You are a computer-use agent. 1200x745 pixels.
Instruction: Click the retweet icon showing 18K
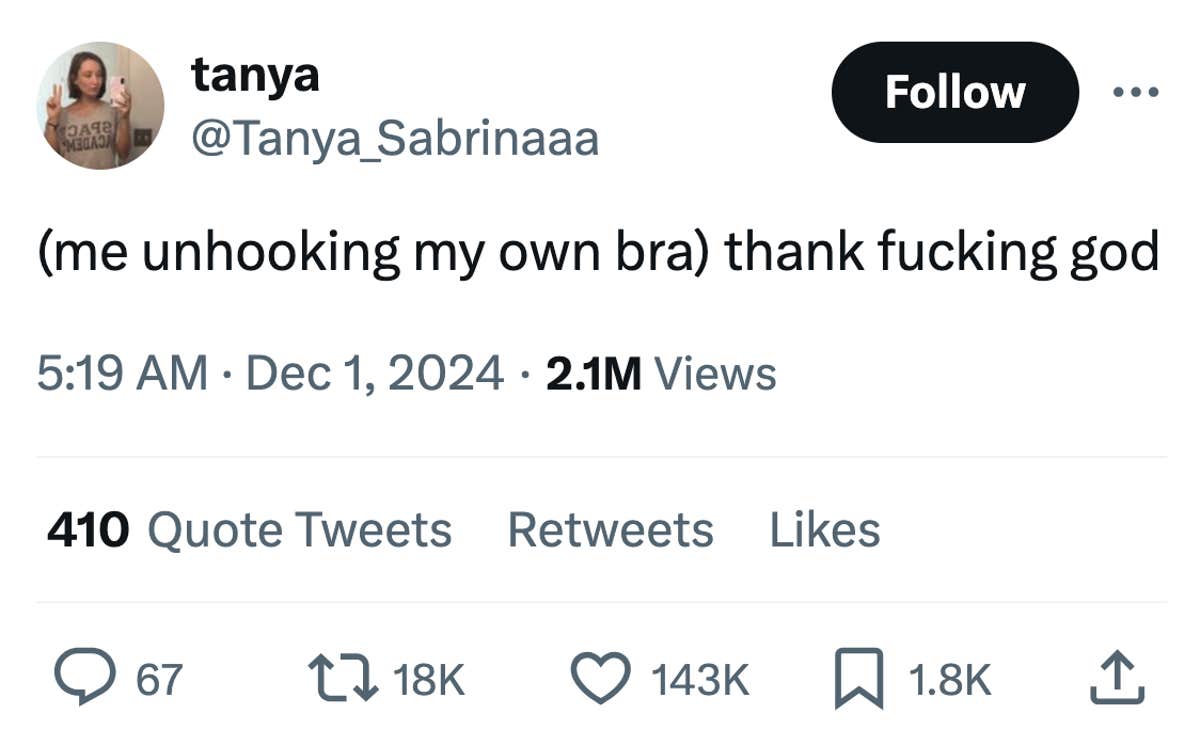pyautogui.click(x=343, y=678)
